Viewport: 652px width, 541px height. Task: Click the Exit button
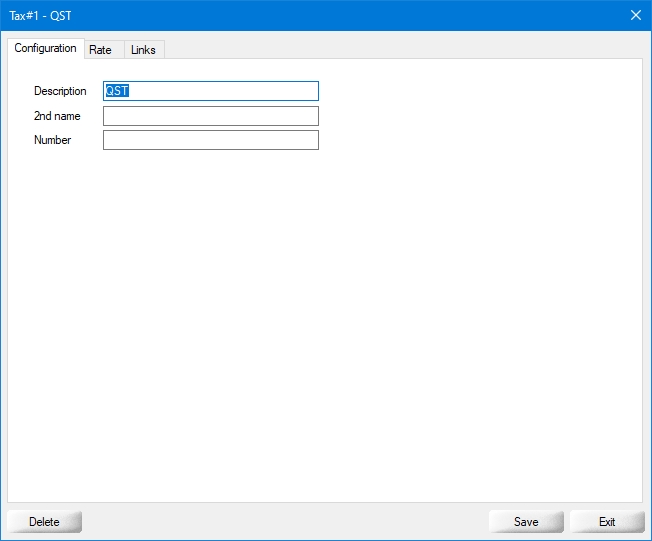pos(607,522)
